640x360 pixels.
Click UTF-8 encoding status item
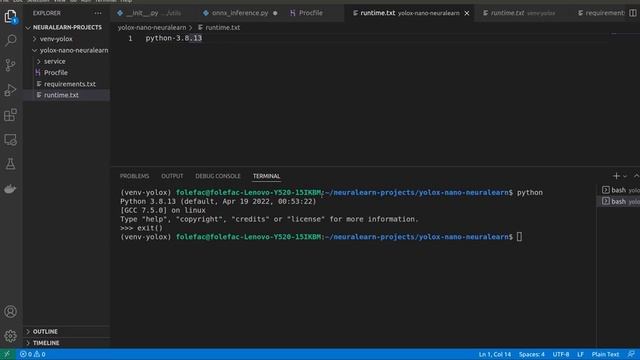click(561, 354)
